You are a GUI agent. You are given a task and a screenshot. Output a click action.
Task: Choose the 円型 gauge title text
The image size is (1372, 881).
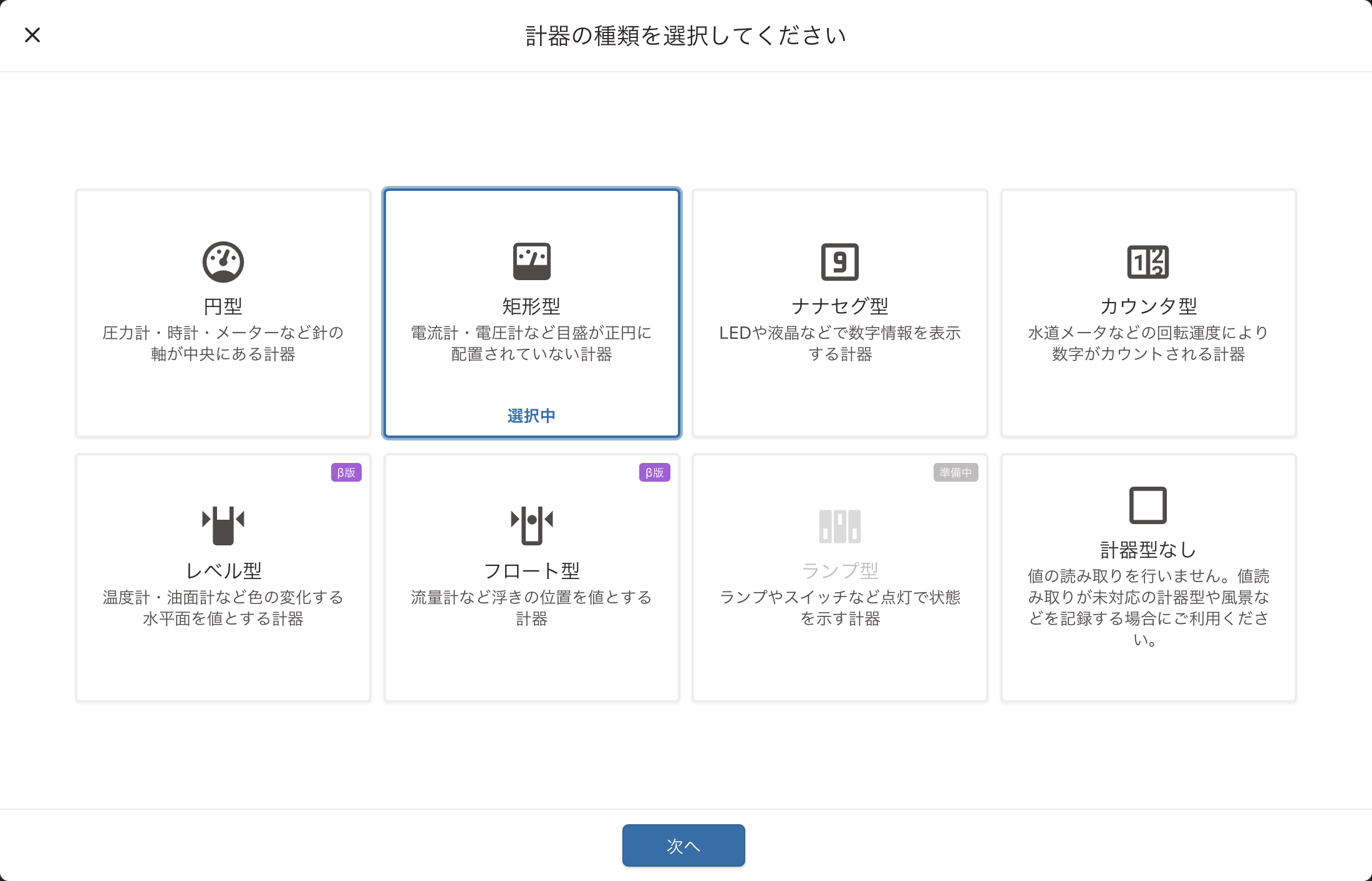[x=223, y=306]
